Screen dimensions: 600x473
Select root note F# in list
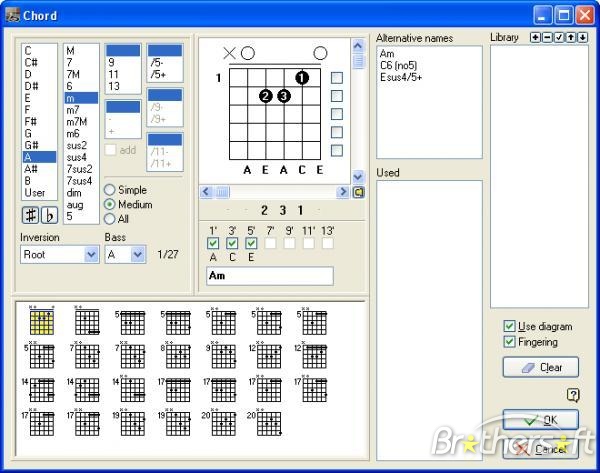point(40,122)
